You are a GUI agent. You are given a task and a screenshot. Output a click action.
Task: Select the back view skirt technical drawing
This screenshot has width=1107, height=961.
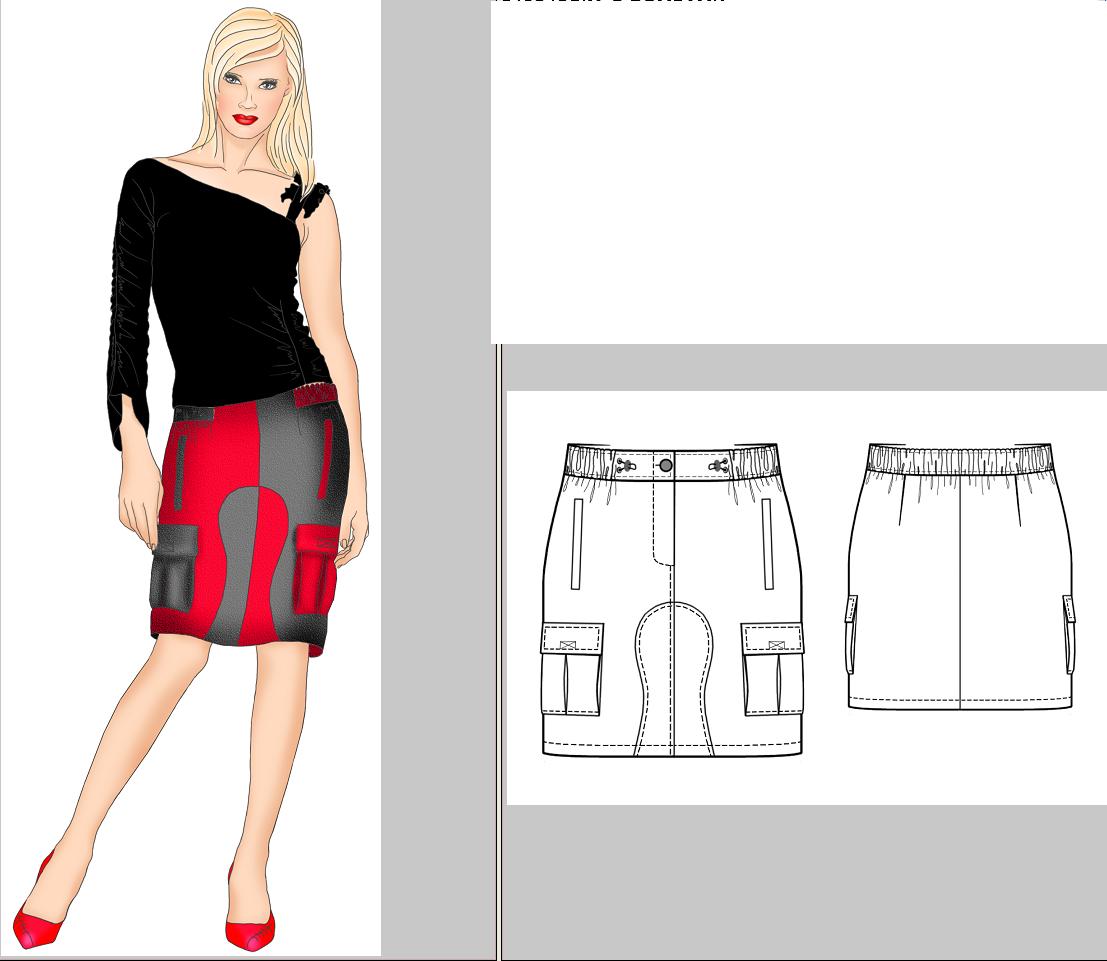point(960,576)
